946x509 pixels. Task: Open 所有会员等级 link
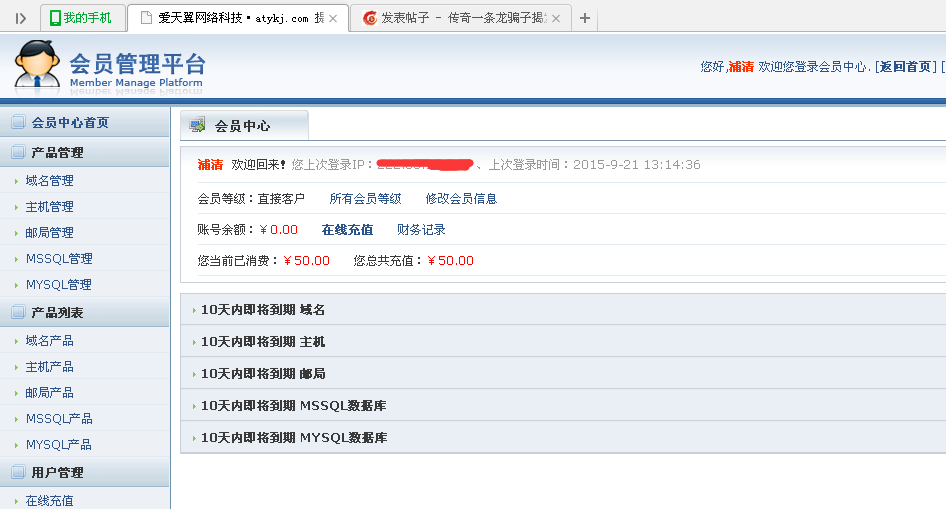click(365, 199)
